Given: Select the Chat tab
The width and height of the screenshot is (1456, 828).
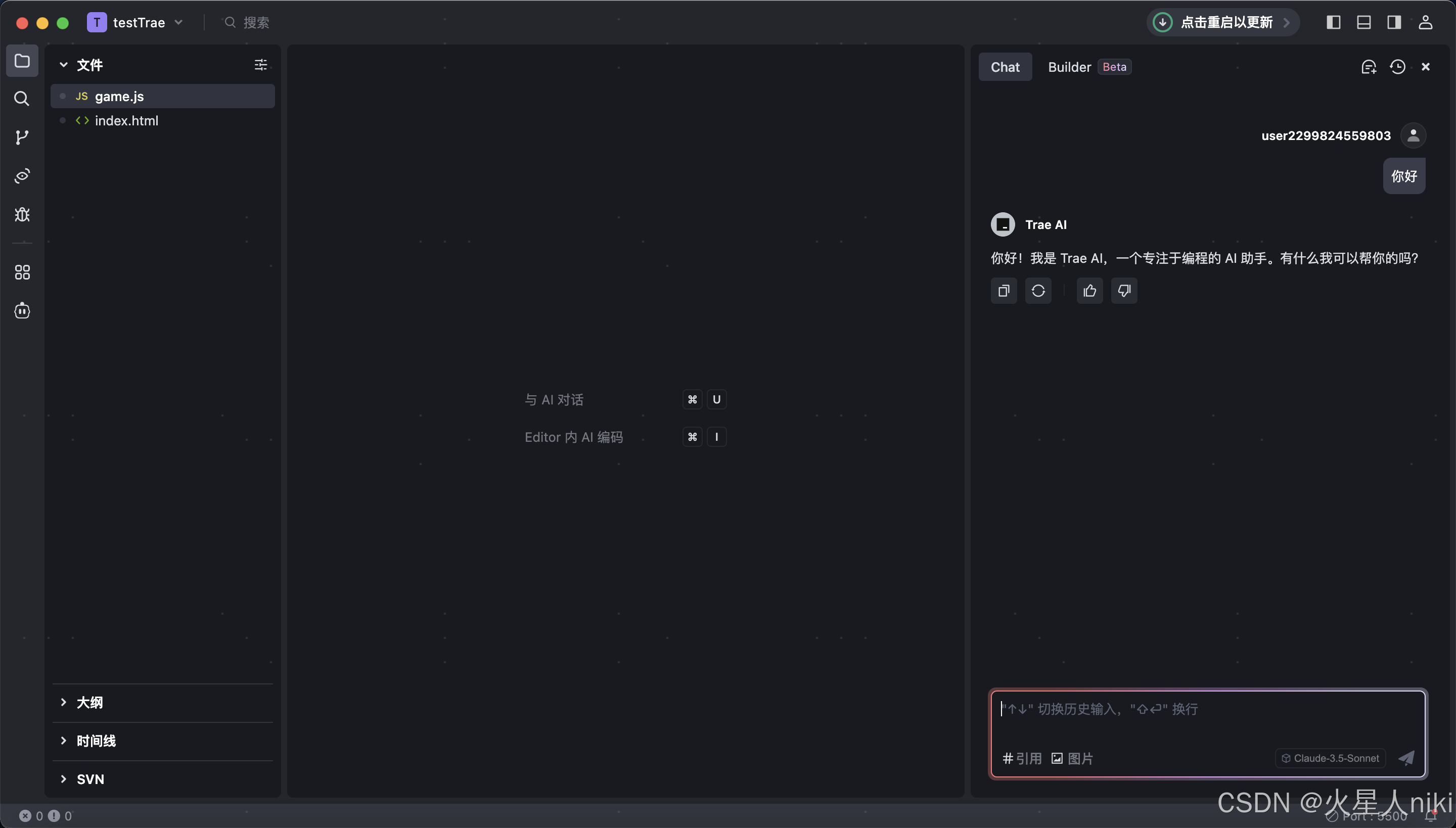Looking at the screenshot, I should coord(1005,67).
